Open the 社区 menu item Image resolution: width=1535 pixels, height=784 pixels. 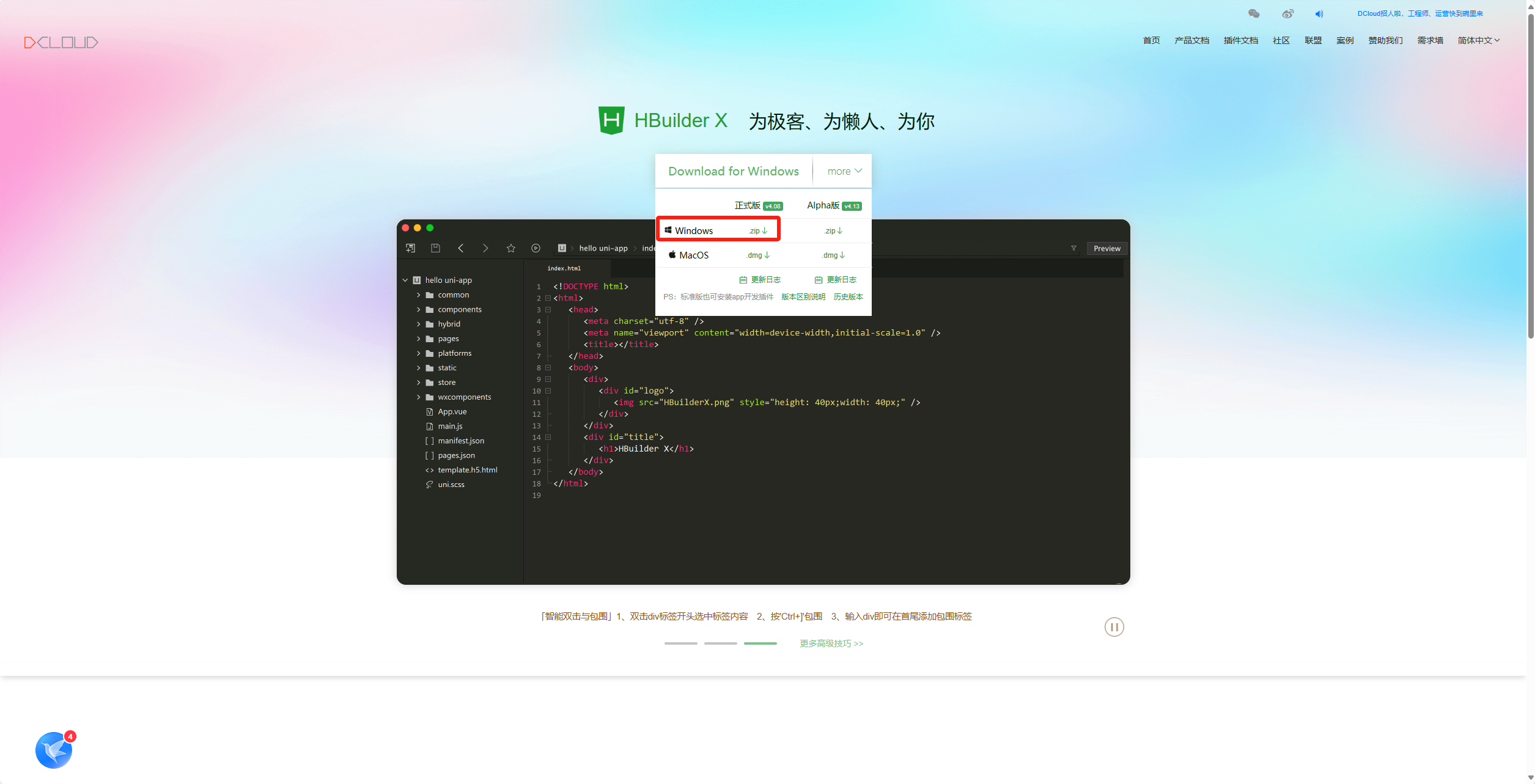[x=1281, y=41]
